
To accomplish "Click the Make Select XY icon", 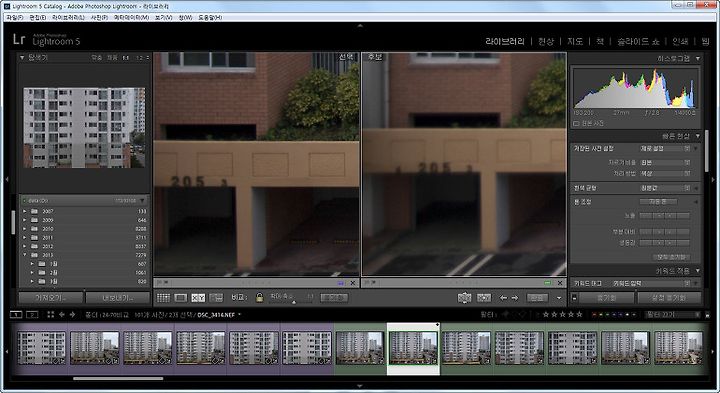I will coord(484,298).
